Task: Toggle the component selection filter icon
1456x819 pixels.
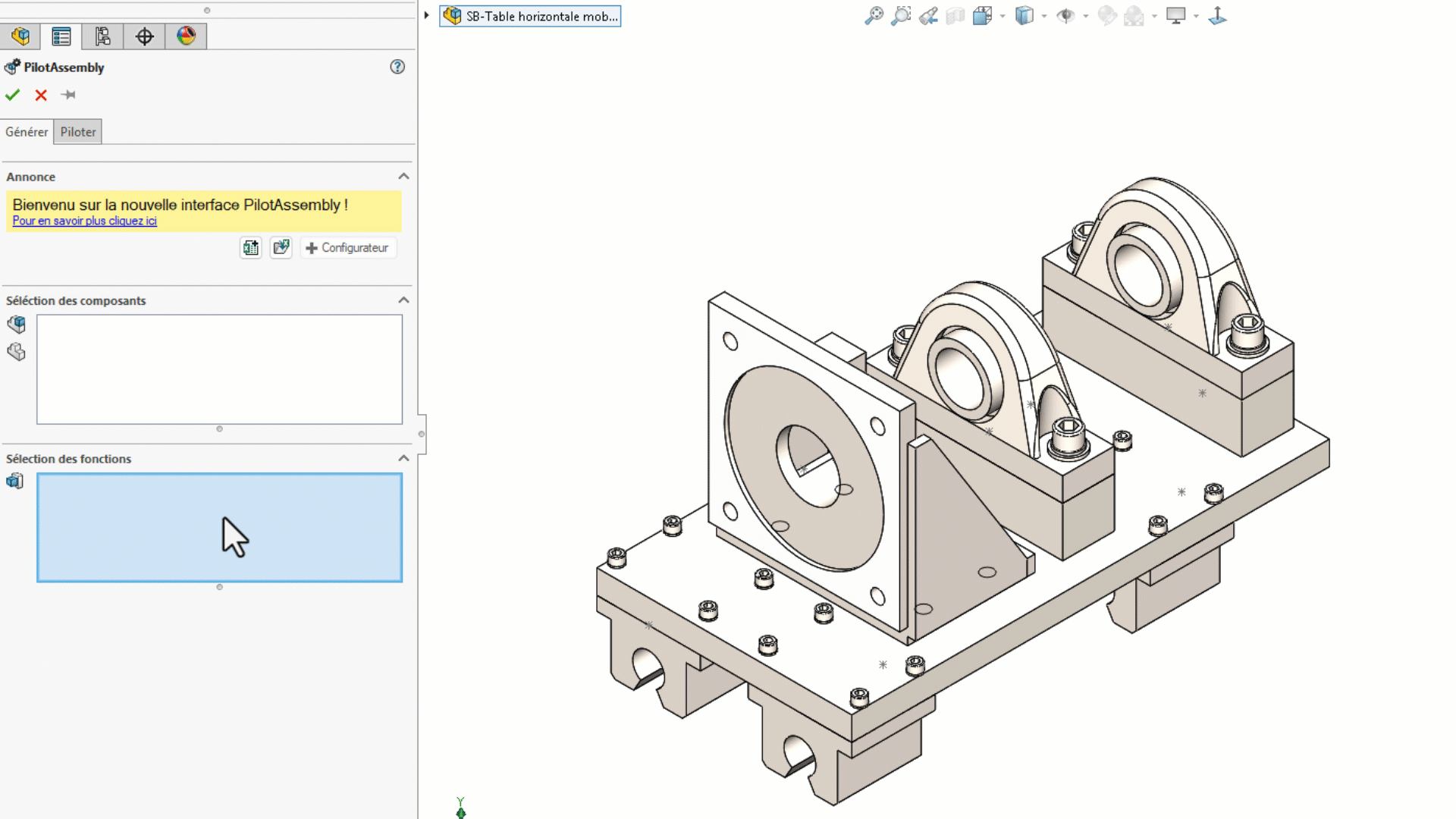Action: click(16, 325)
